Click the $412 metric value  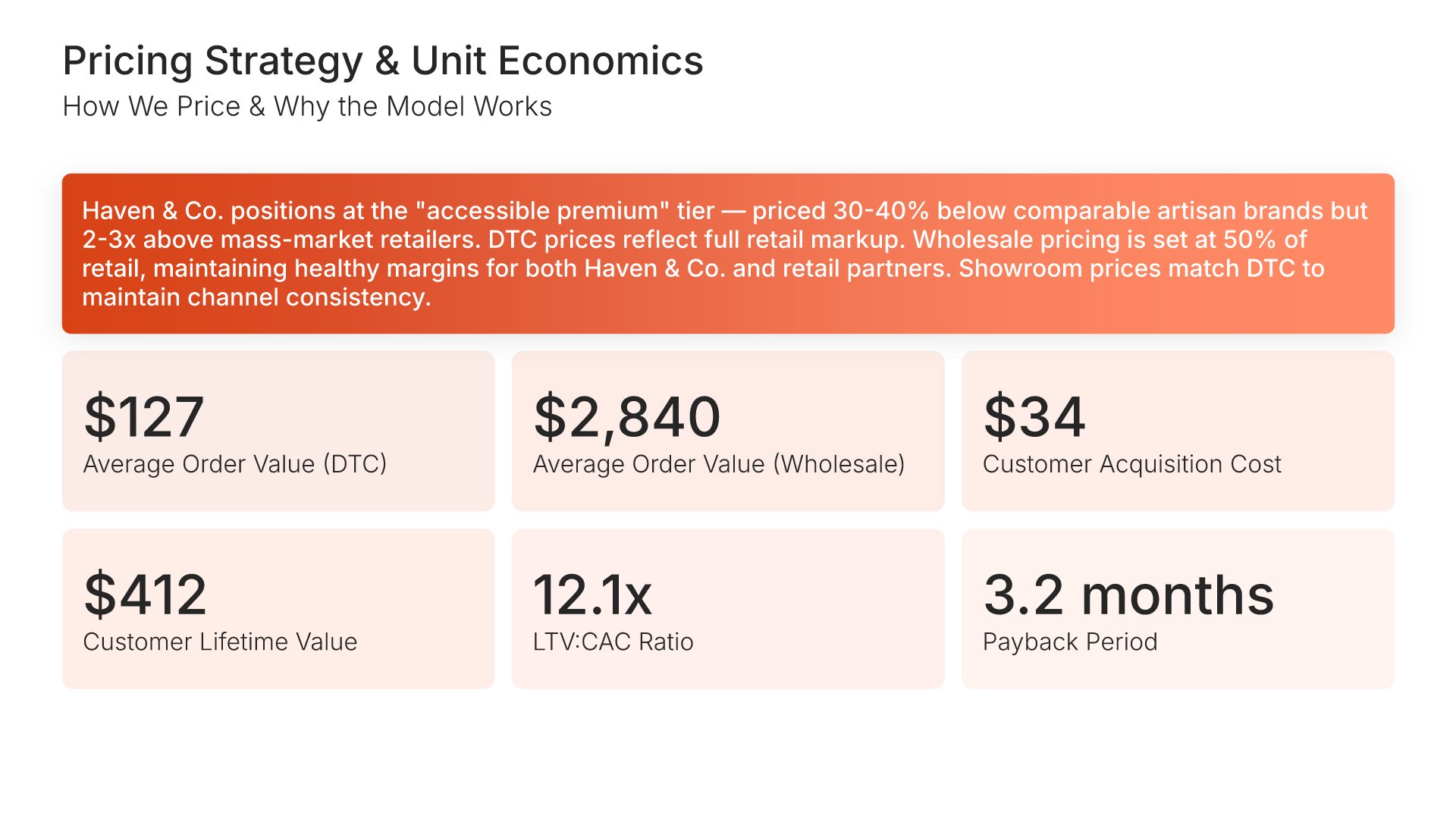point(146,595)
